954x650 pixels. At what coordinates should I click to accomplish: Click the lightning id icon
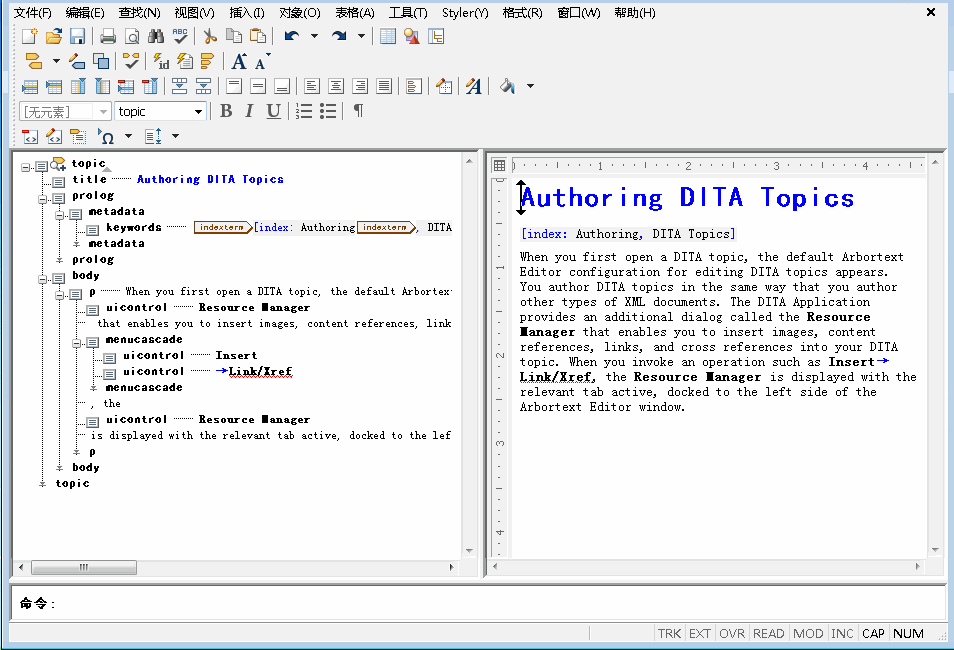(x=161, y=61)
